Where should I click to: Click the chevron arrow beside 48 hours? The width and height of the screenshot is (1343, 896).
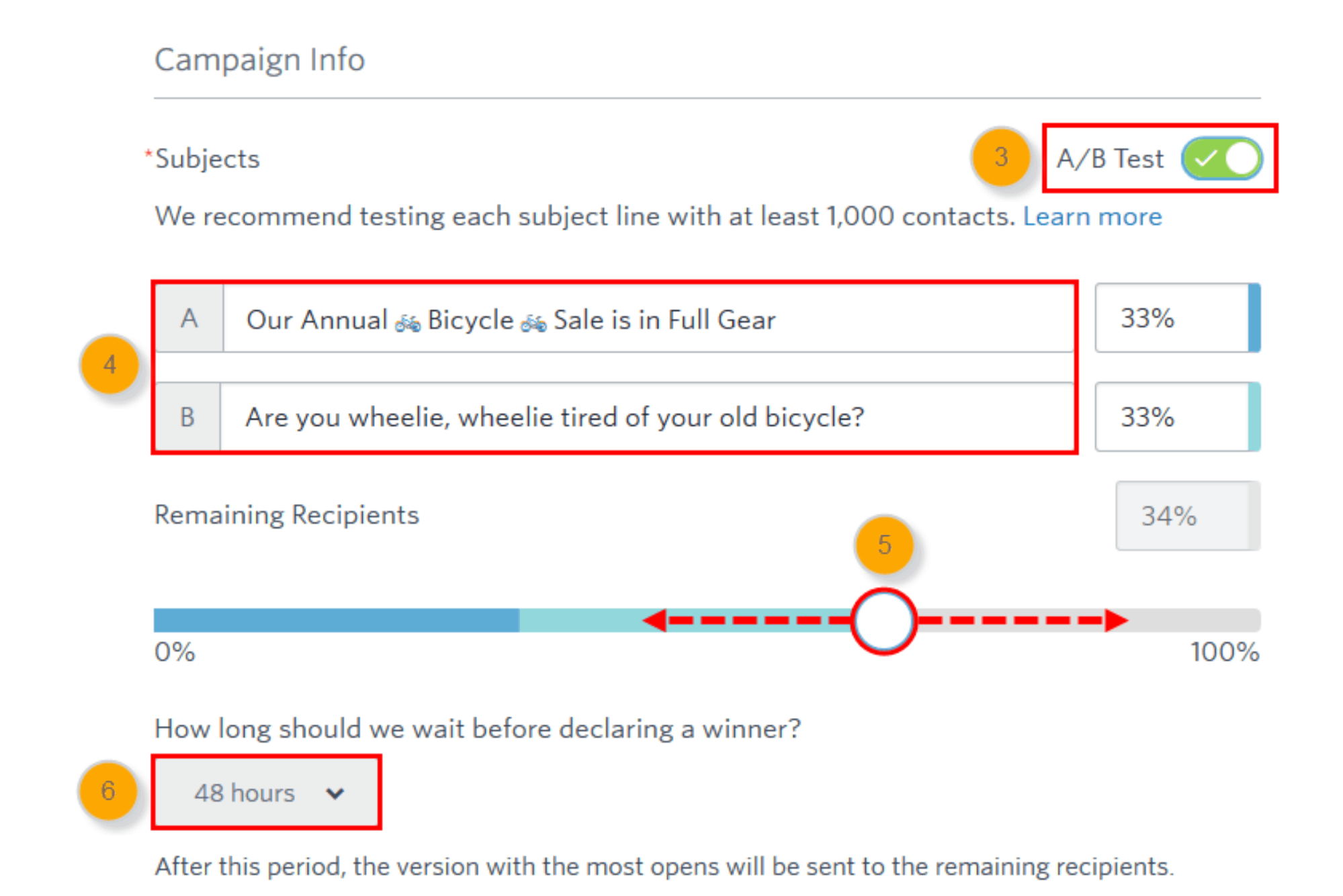pos(335,793)
